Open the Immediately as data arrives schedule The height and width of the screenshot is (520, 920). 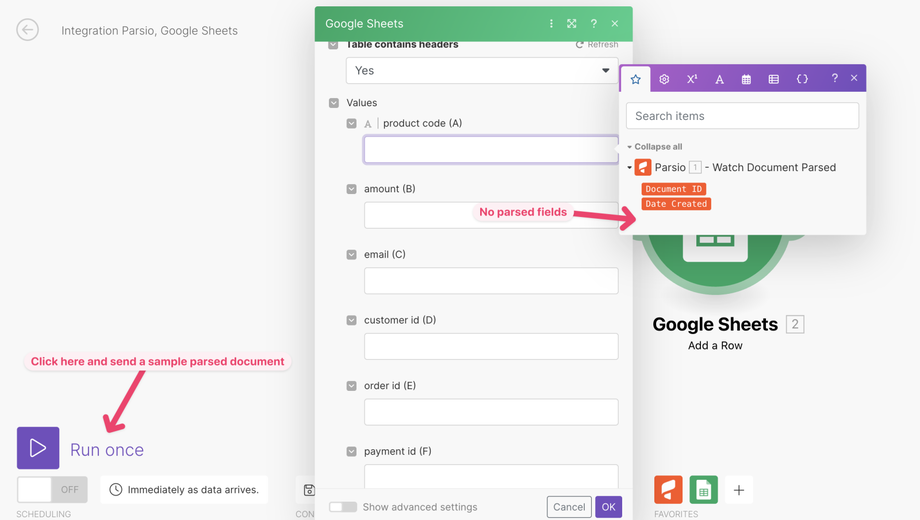pyautogui.click(x=184, y=489)
